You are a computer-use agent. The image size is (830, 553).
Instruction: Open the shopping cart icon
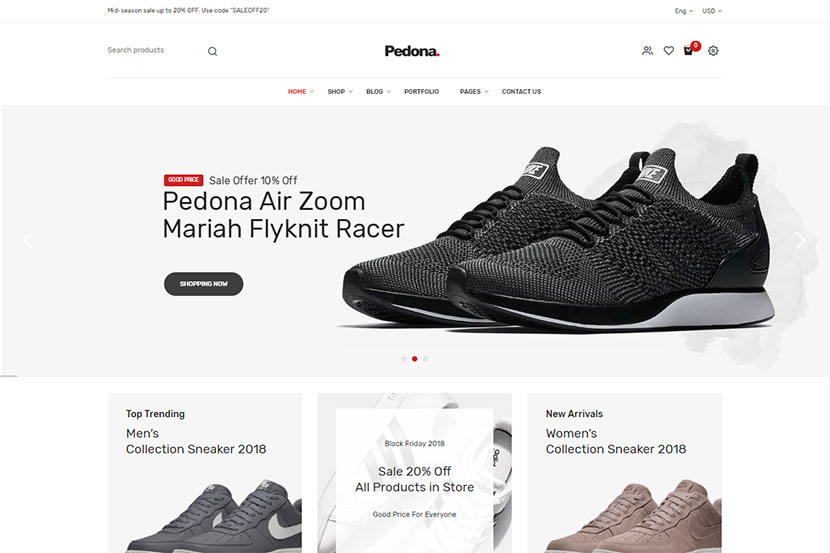point(688,51)
